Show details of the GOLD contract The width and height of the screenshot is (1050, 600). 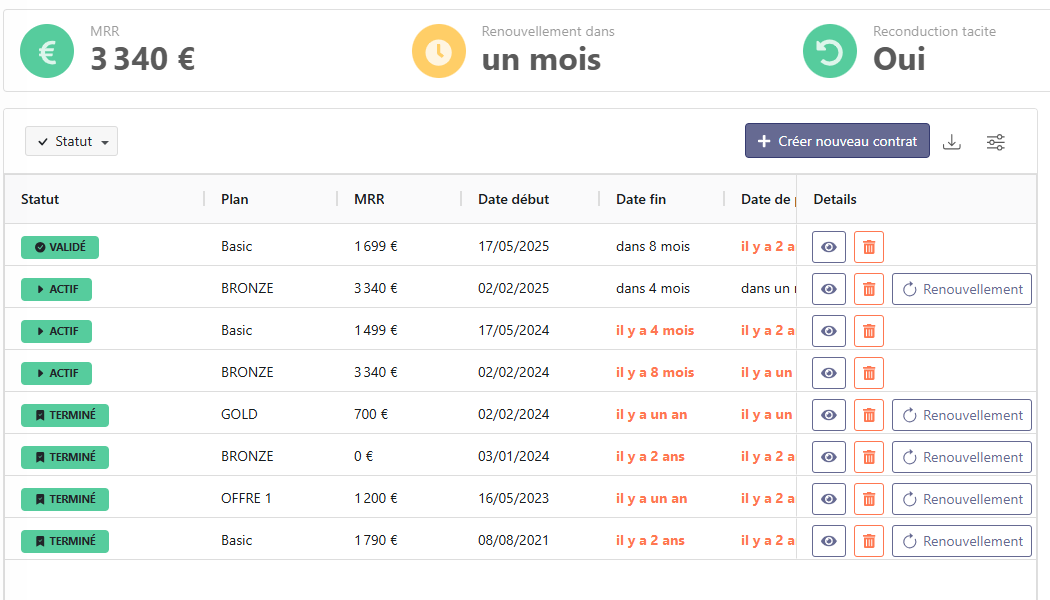pyautogui.click(x=828, y=415)
